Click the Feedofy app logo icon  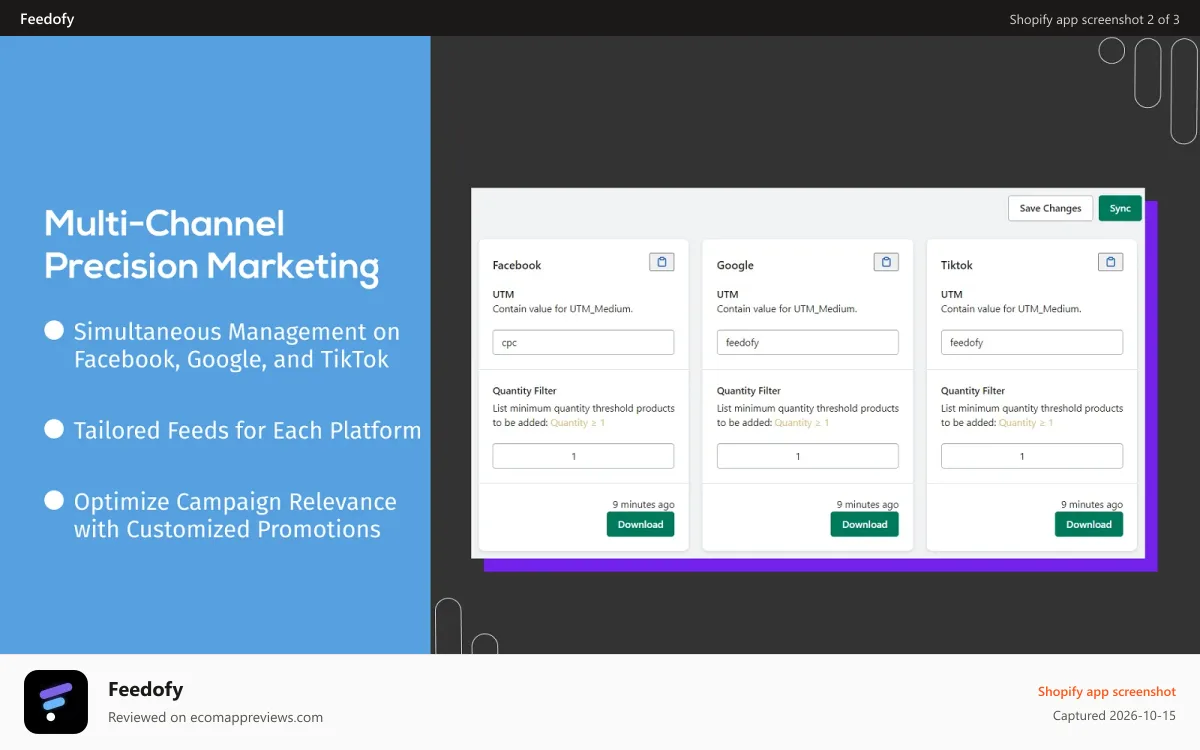[x=56, y=702]
